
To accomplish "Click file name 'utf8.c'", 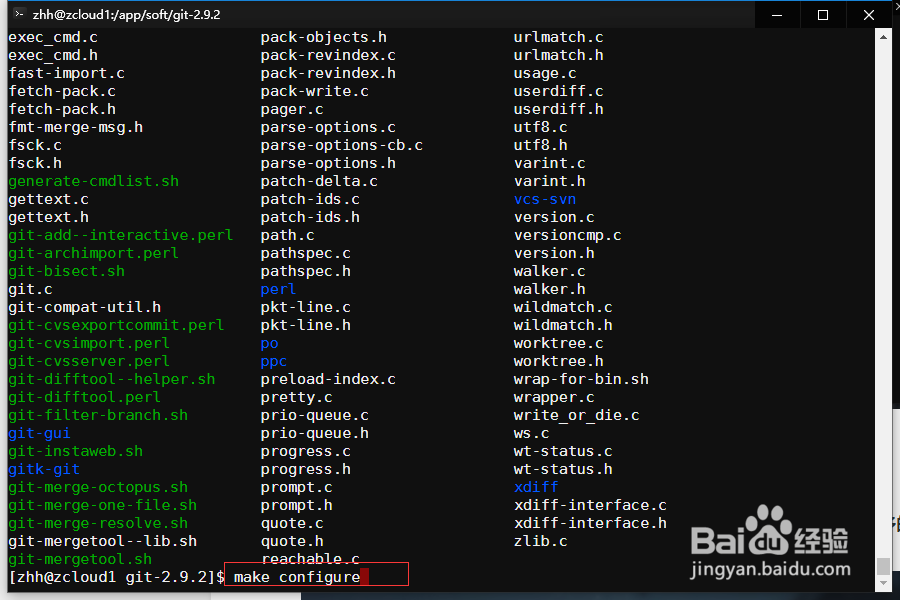I will point(541,127).
